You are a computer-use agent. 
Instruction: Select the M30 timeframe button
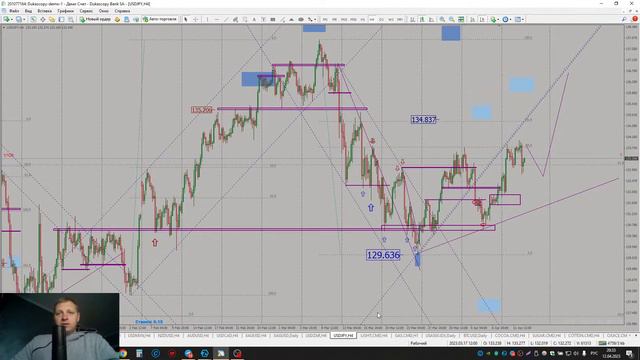(x=353, y=19)
